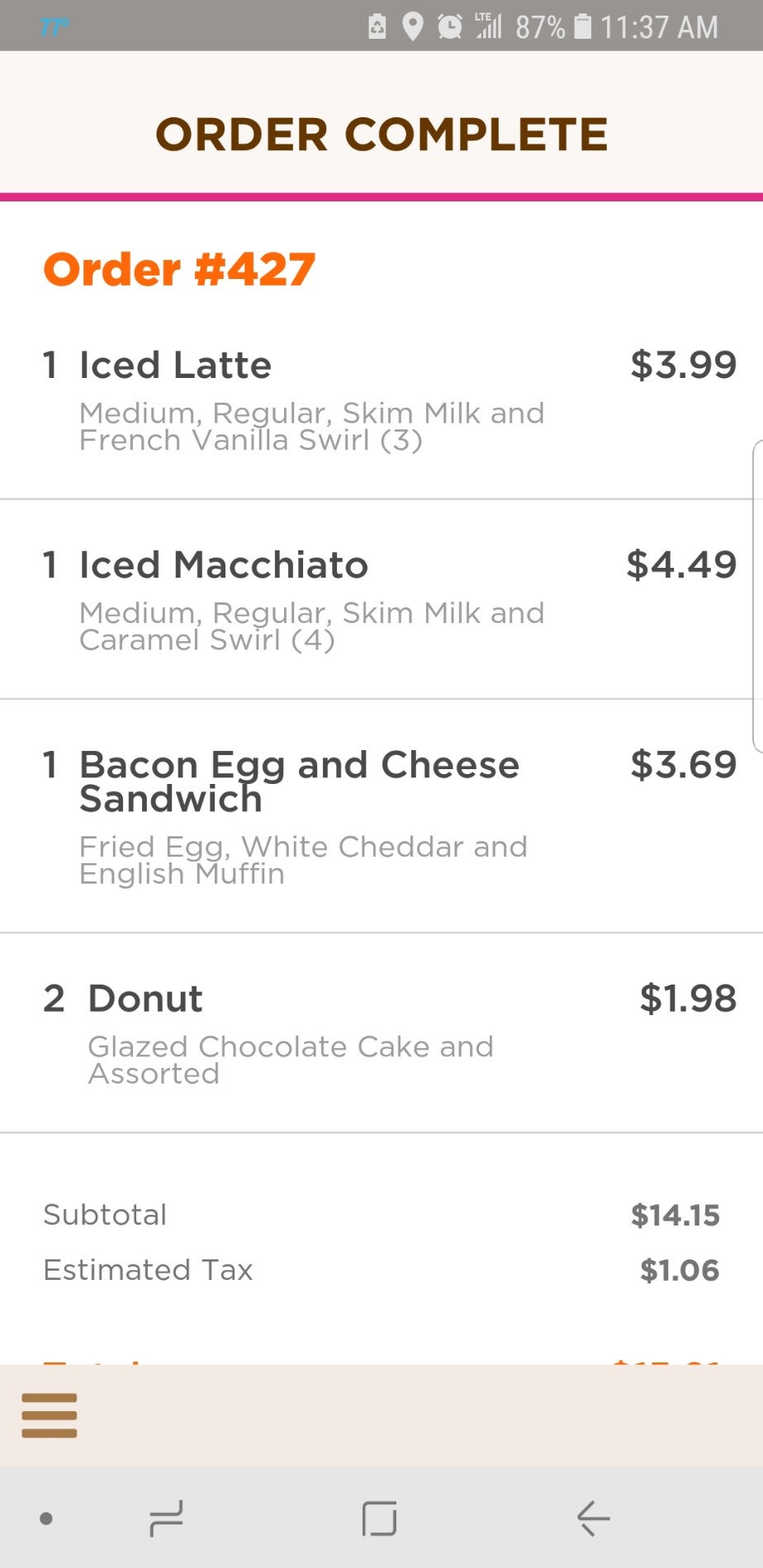Tap the Android back arrow
763x1568 pixels.
click(593, 1518)
